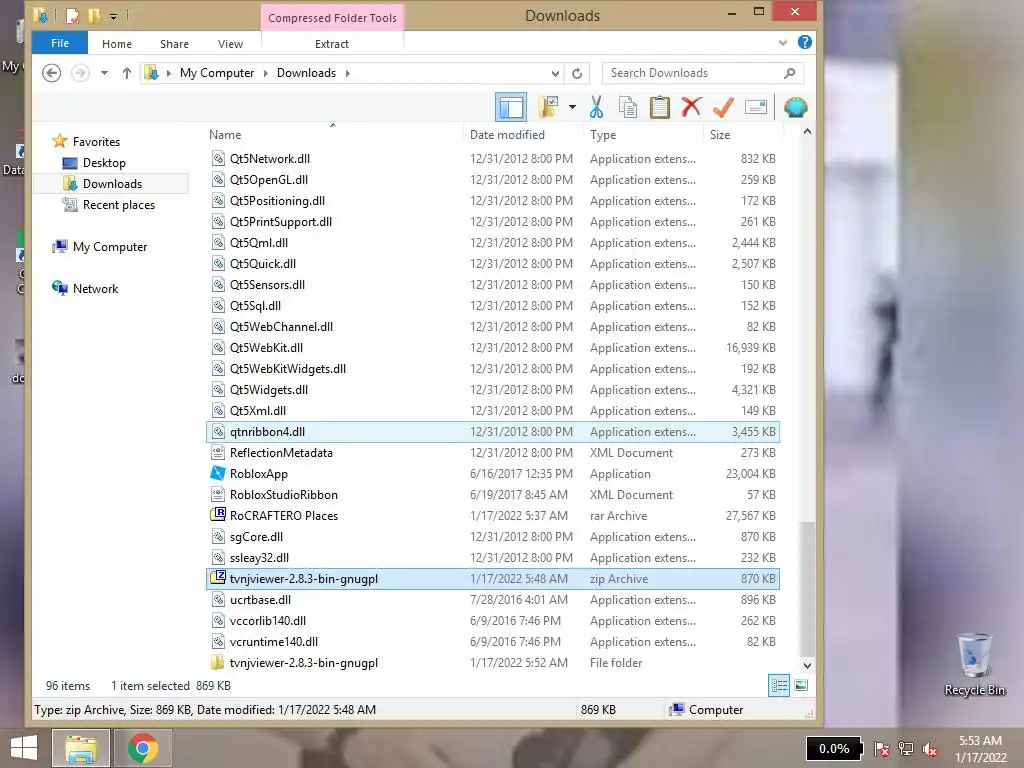Expand the address bar history dropdown
Viewport: 1024px width, 768px height.
tap(554, 73)
